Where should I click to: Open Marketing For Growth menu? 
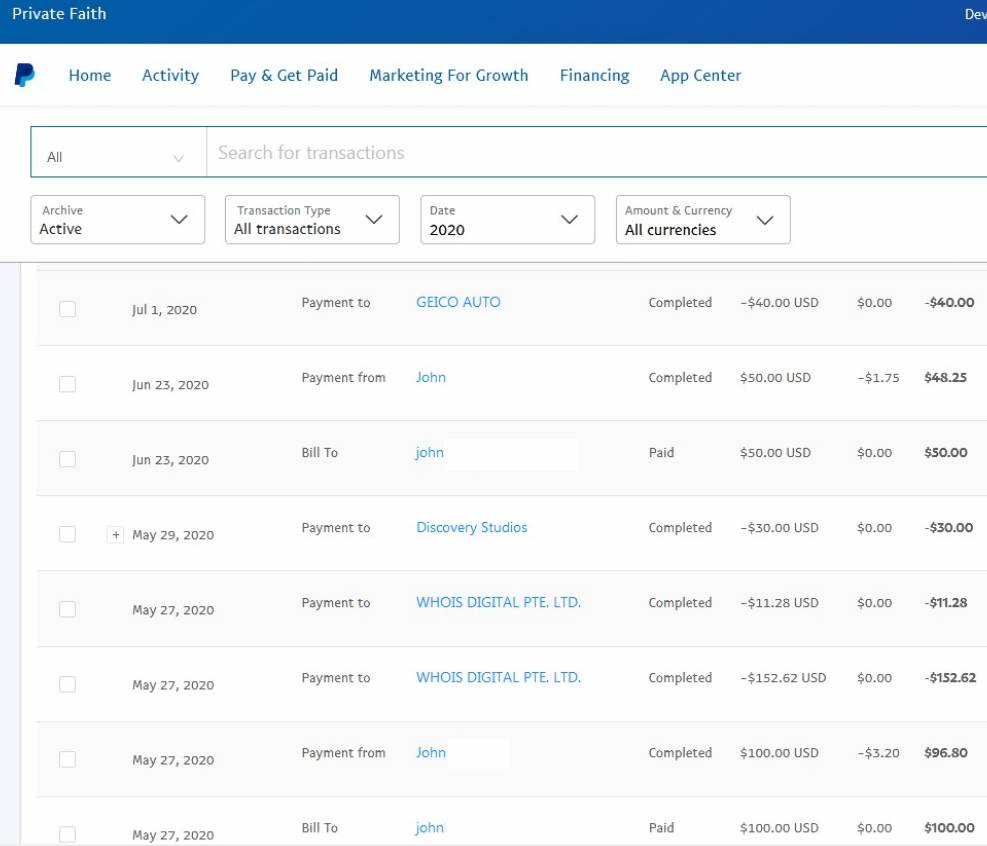point(449,76)
